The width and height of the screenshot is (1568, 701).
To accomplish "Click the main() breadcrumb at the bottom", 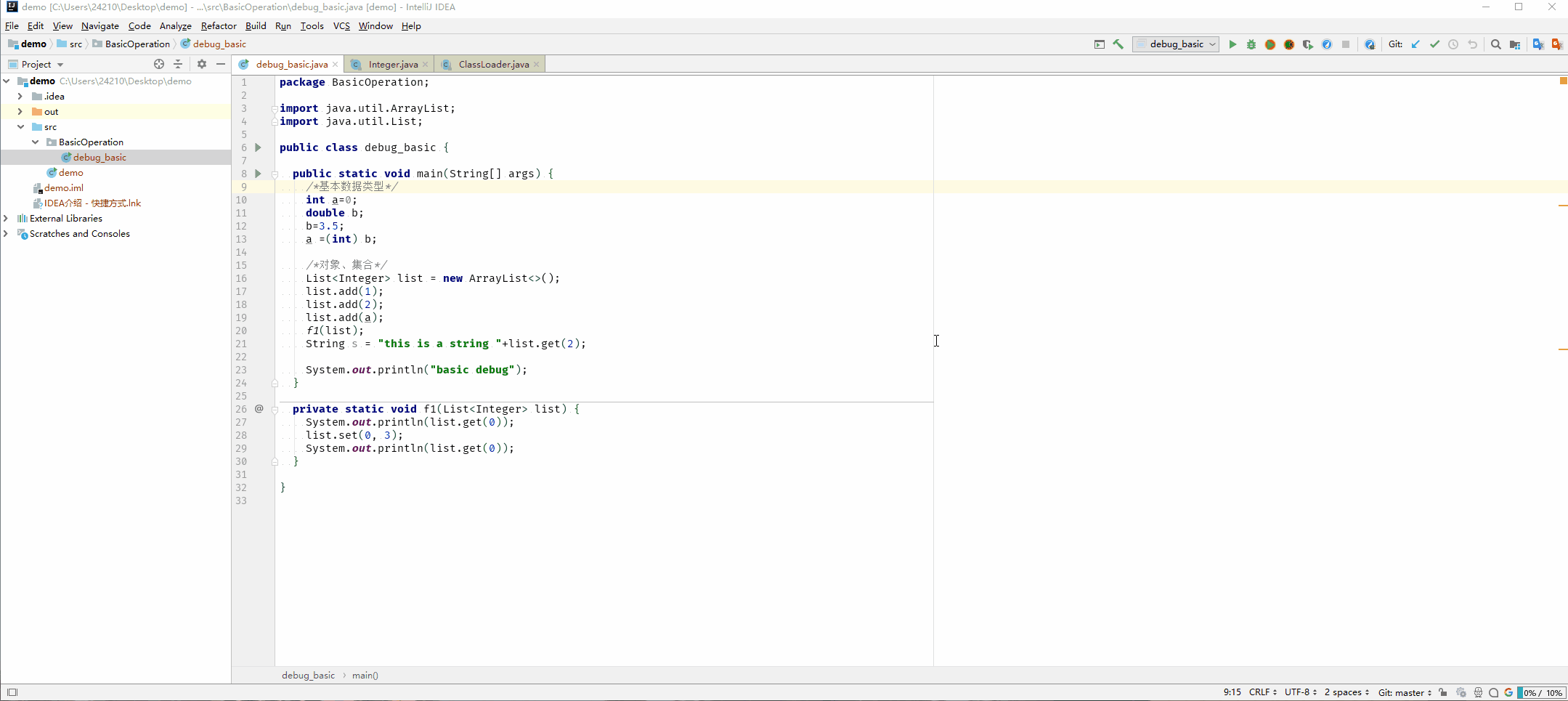I will [x=365, y=675].
